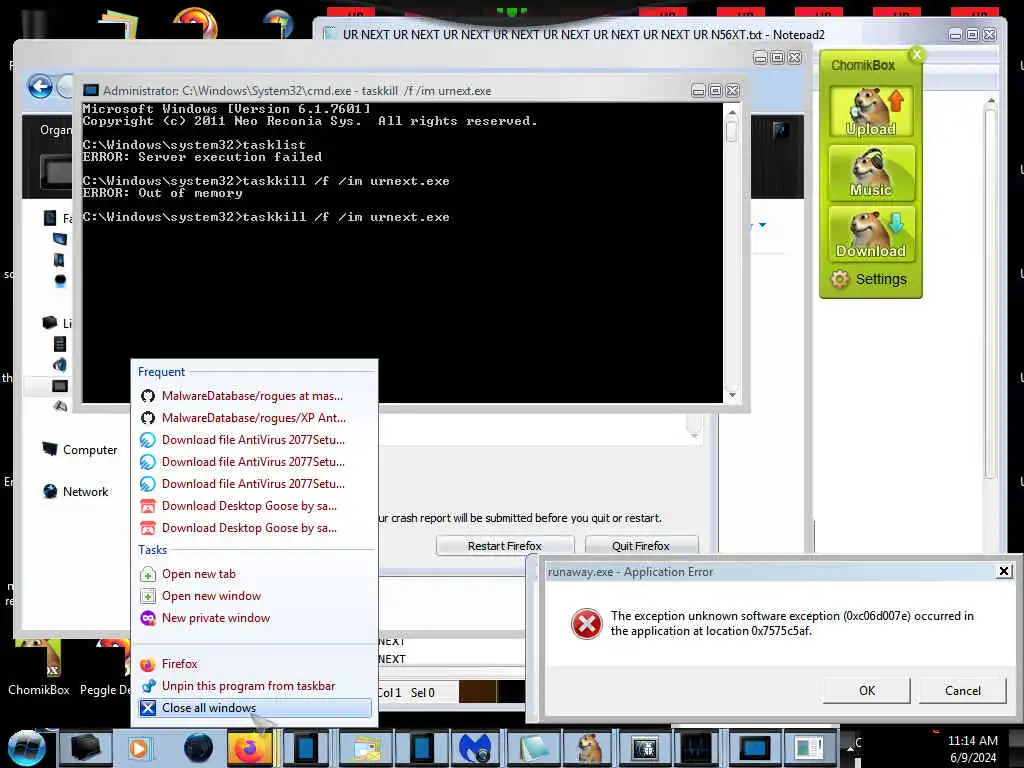Screen dimensions: 1024x768
Task: Click the red error icon in dialog
Action: [586, 624]
